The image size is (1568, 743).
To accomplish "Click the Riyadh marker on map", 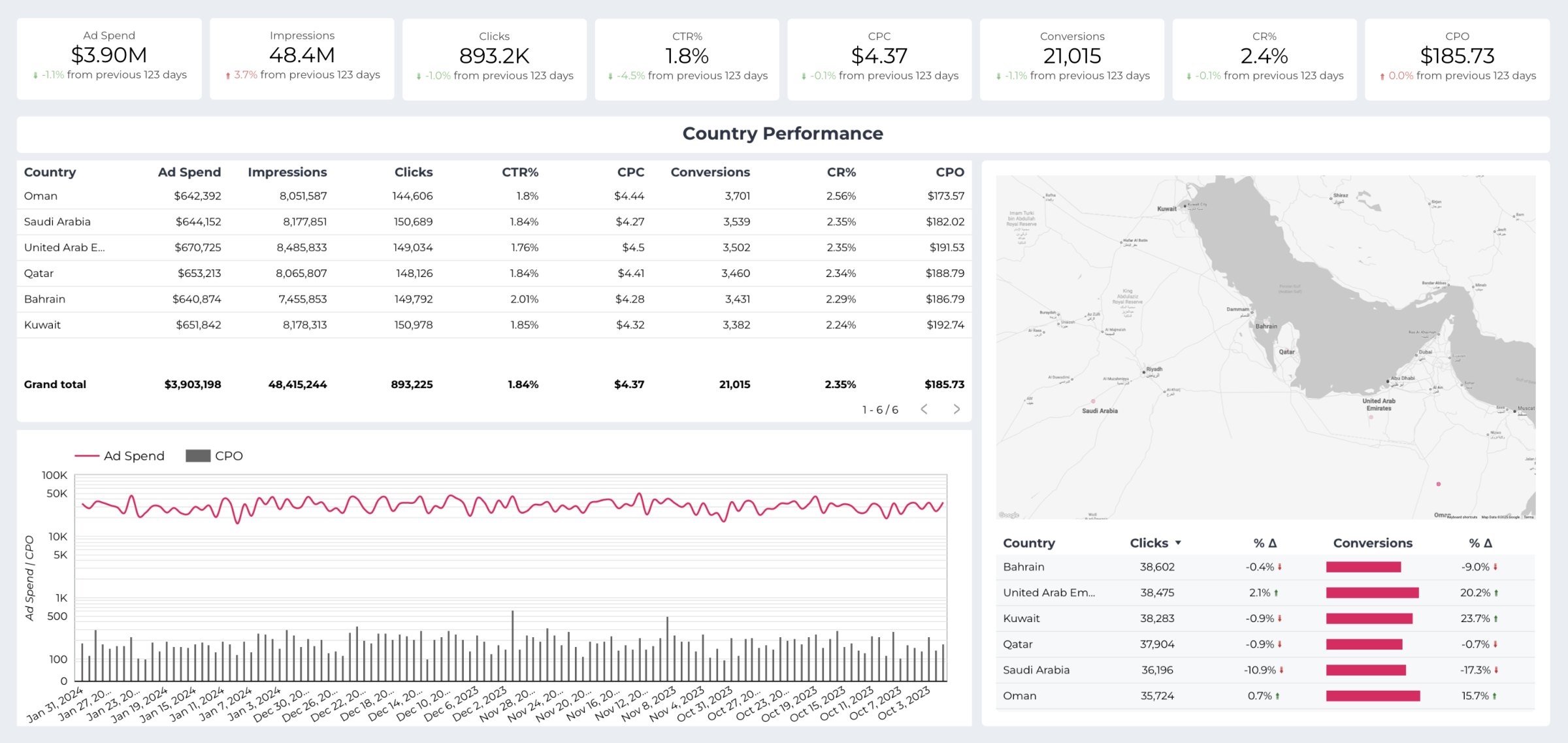I will (x=1144, y=372).
